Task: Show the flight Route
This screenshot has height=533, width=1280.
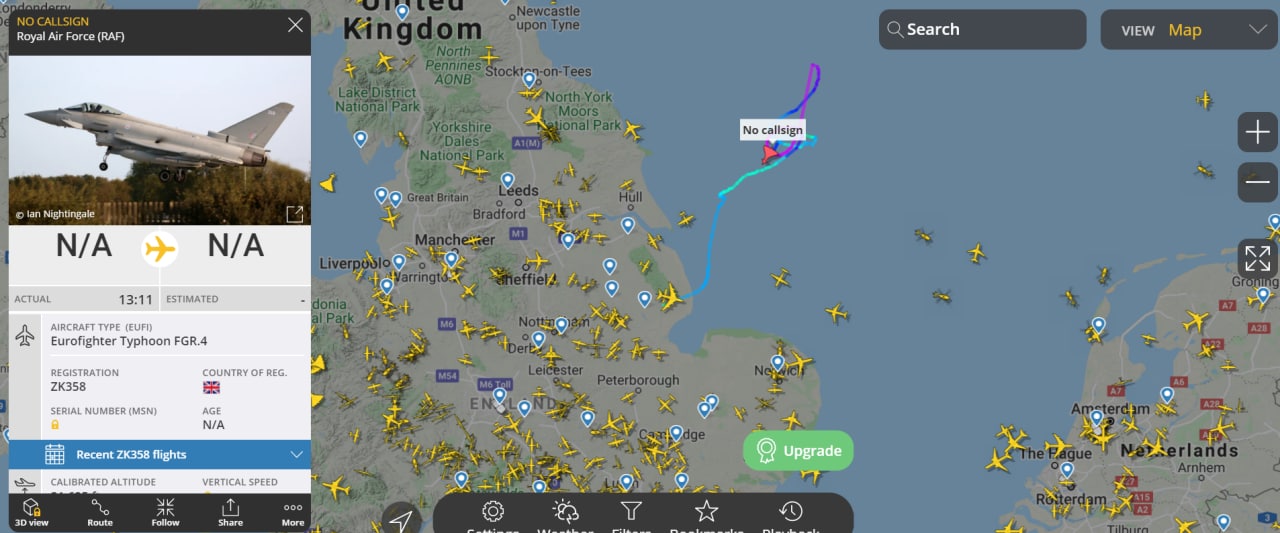Action: pyautogui.click(x=100, y=512)
